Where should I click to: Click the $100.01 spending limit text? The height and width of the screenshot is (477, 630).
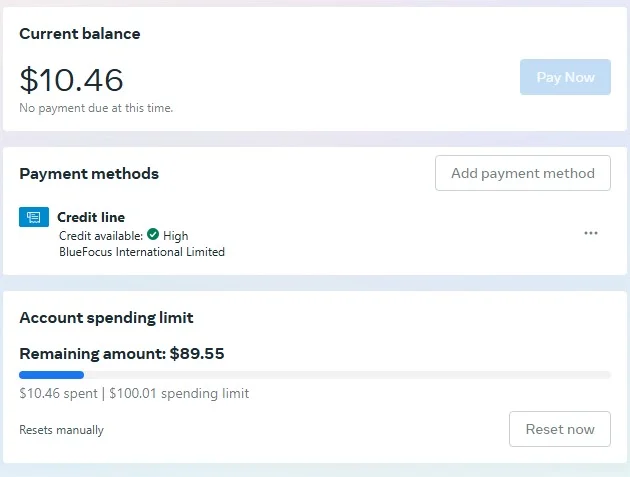click(x=179, y=393)
